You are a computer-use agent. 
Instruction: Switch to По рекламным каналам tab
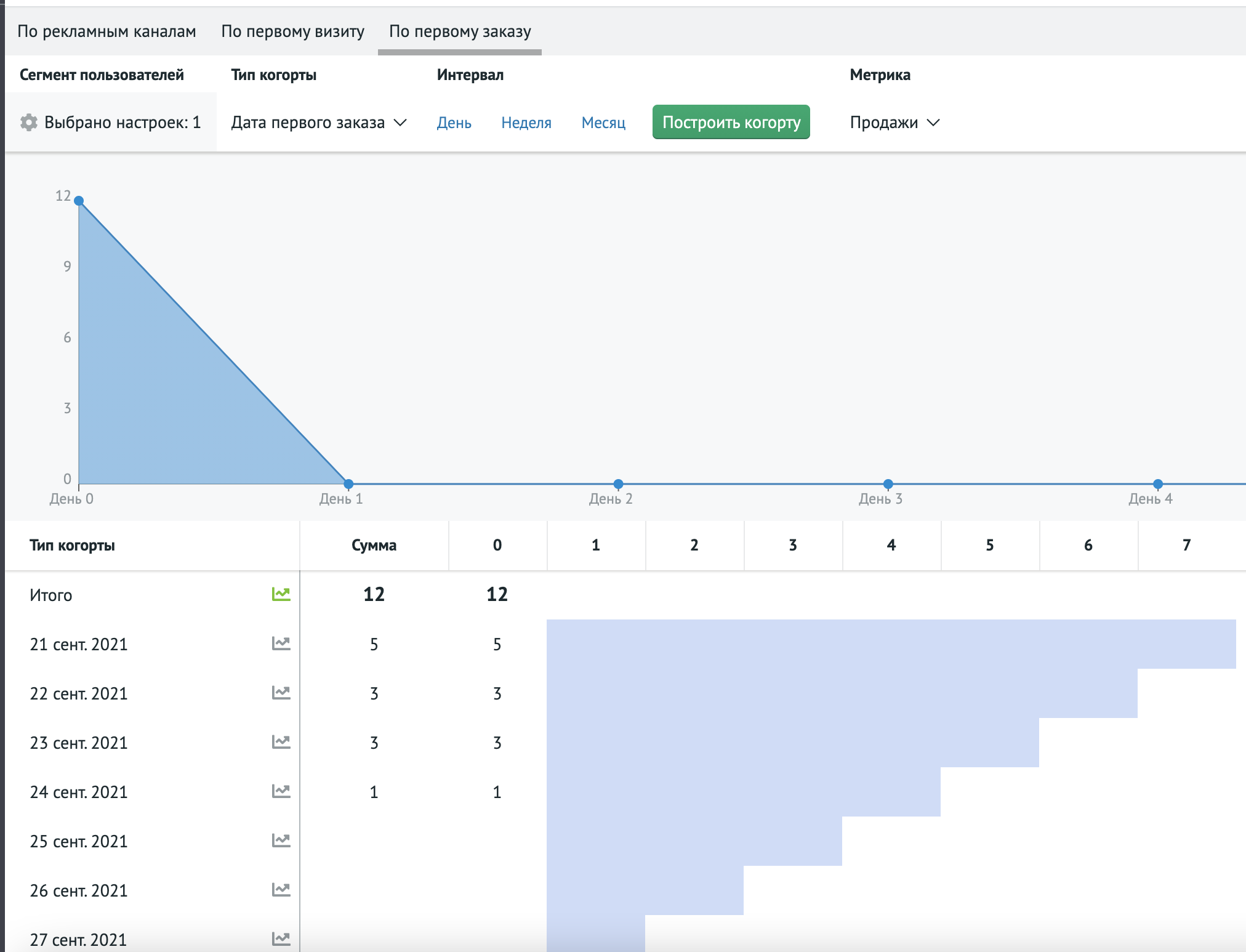107,31
